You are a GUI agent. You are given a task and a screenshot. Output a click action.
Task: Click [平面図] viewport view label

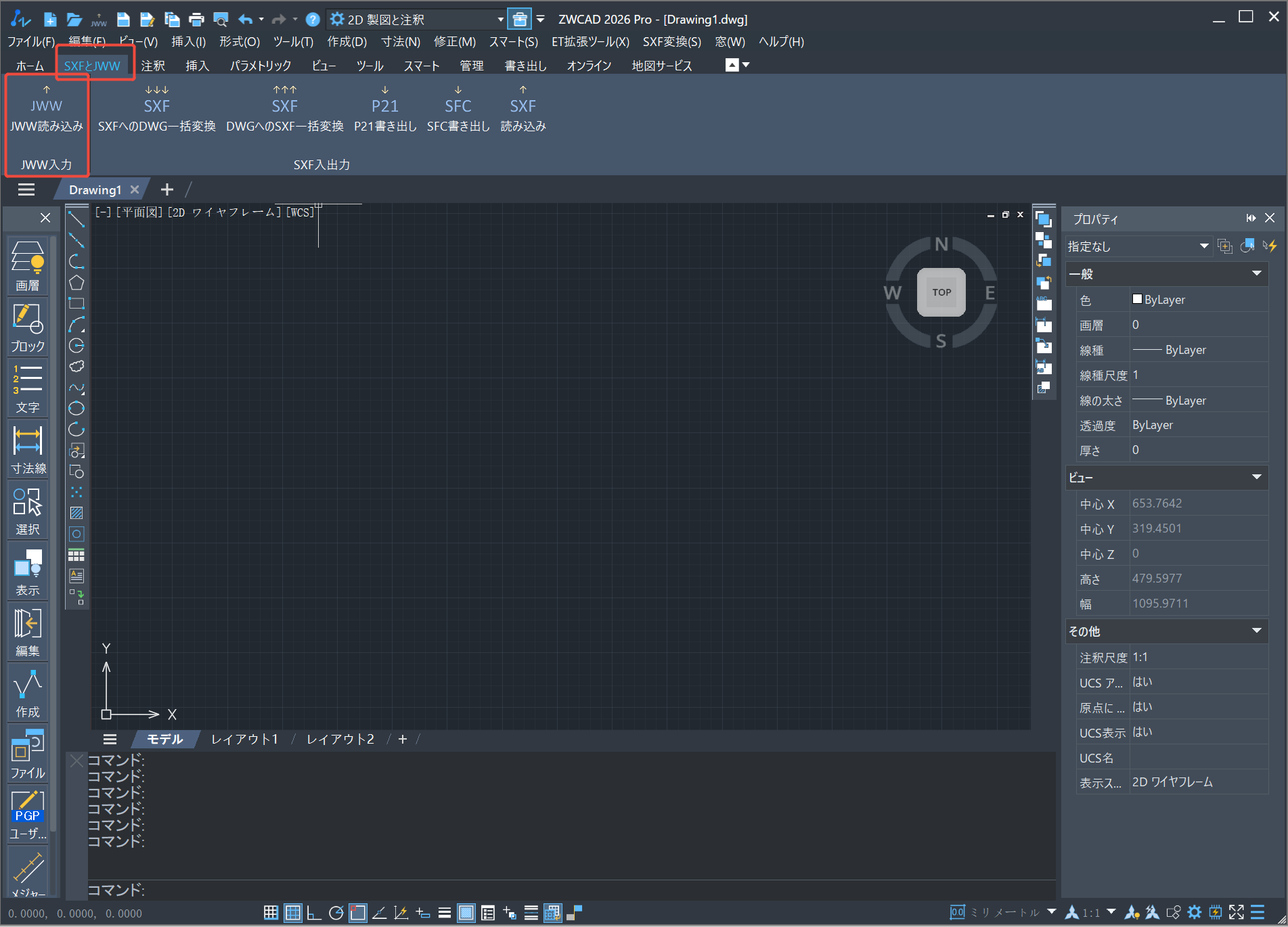140,212
